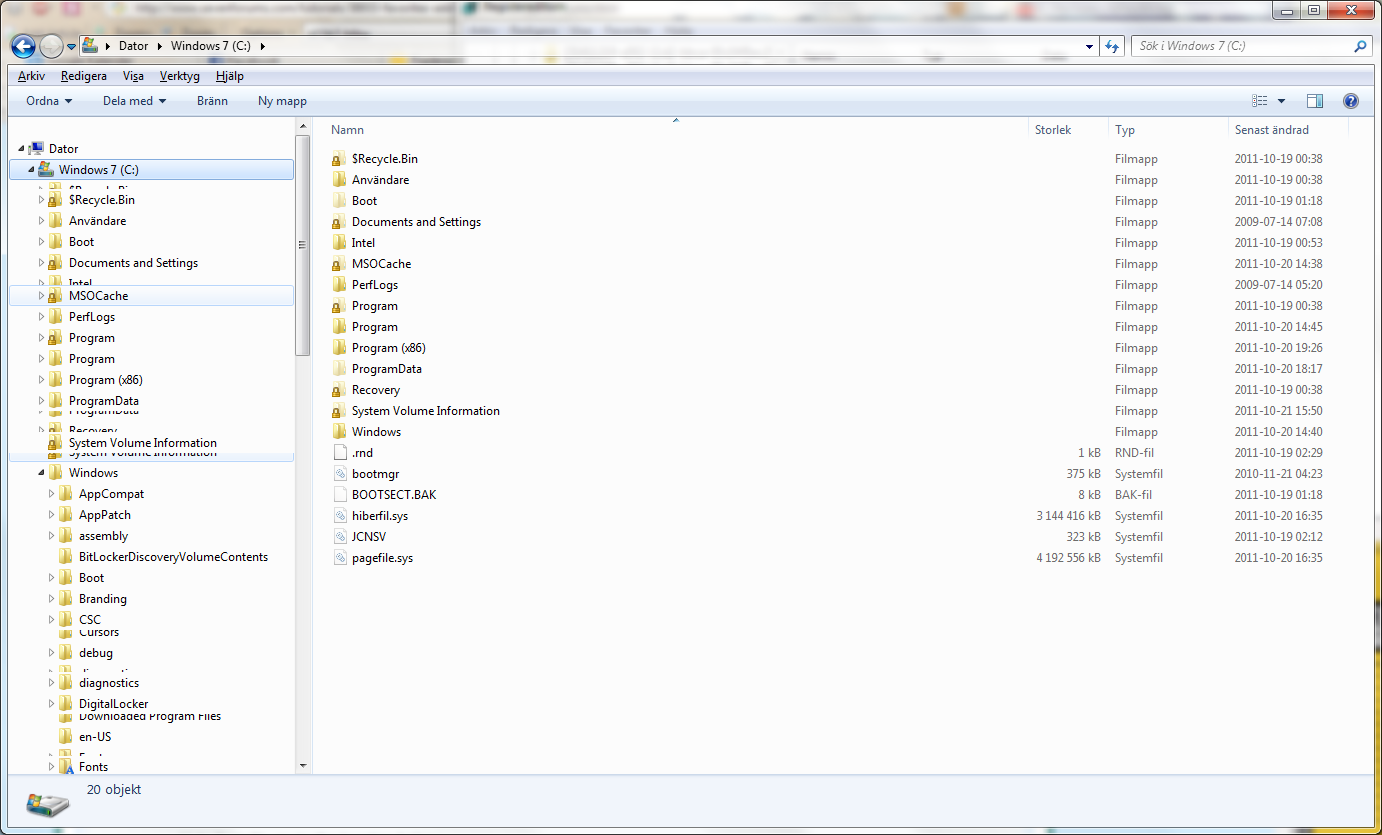Open the Verktyg menu
1382x835 pixels.
pos(180,76)
